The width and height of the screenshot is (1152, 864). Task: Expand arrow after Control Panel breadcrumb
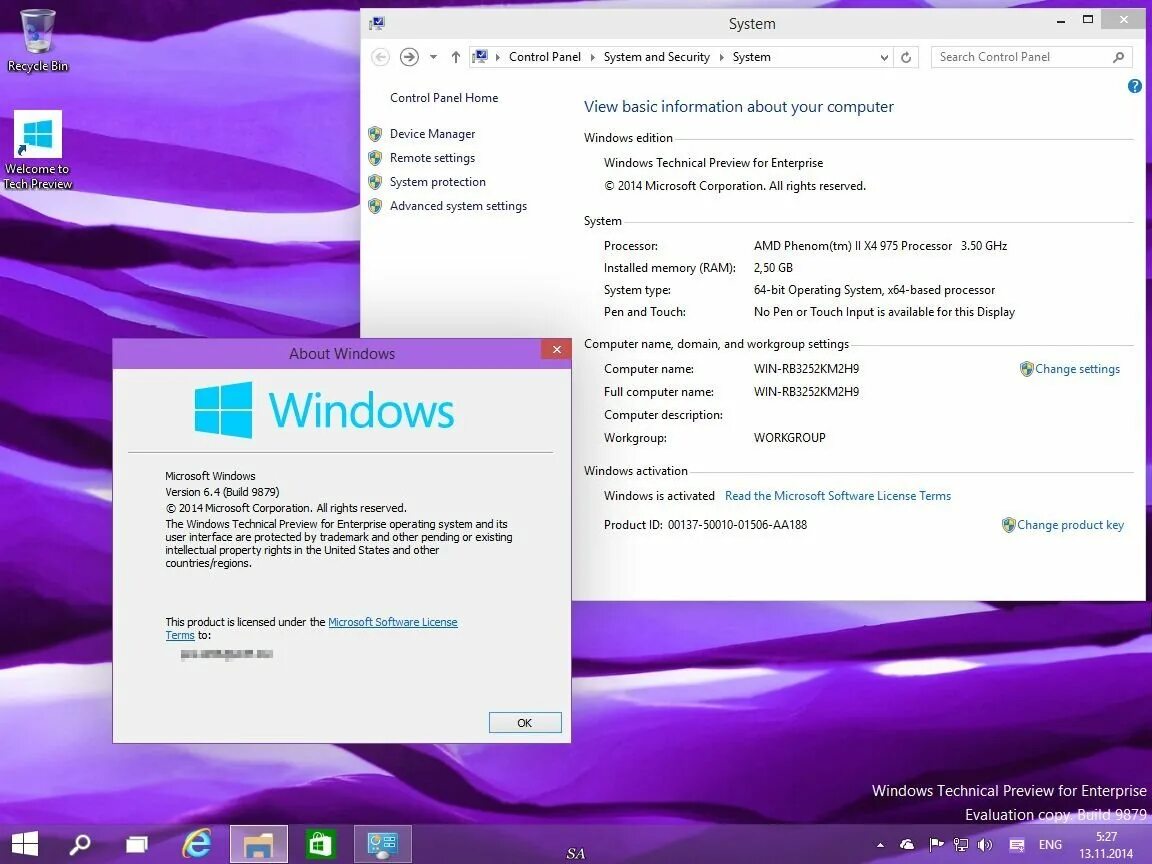(x=592, y=57)
